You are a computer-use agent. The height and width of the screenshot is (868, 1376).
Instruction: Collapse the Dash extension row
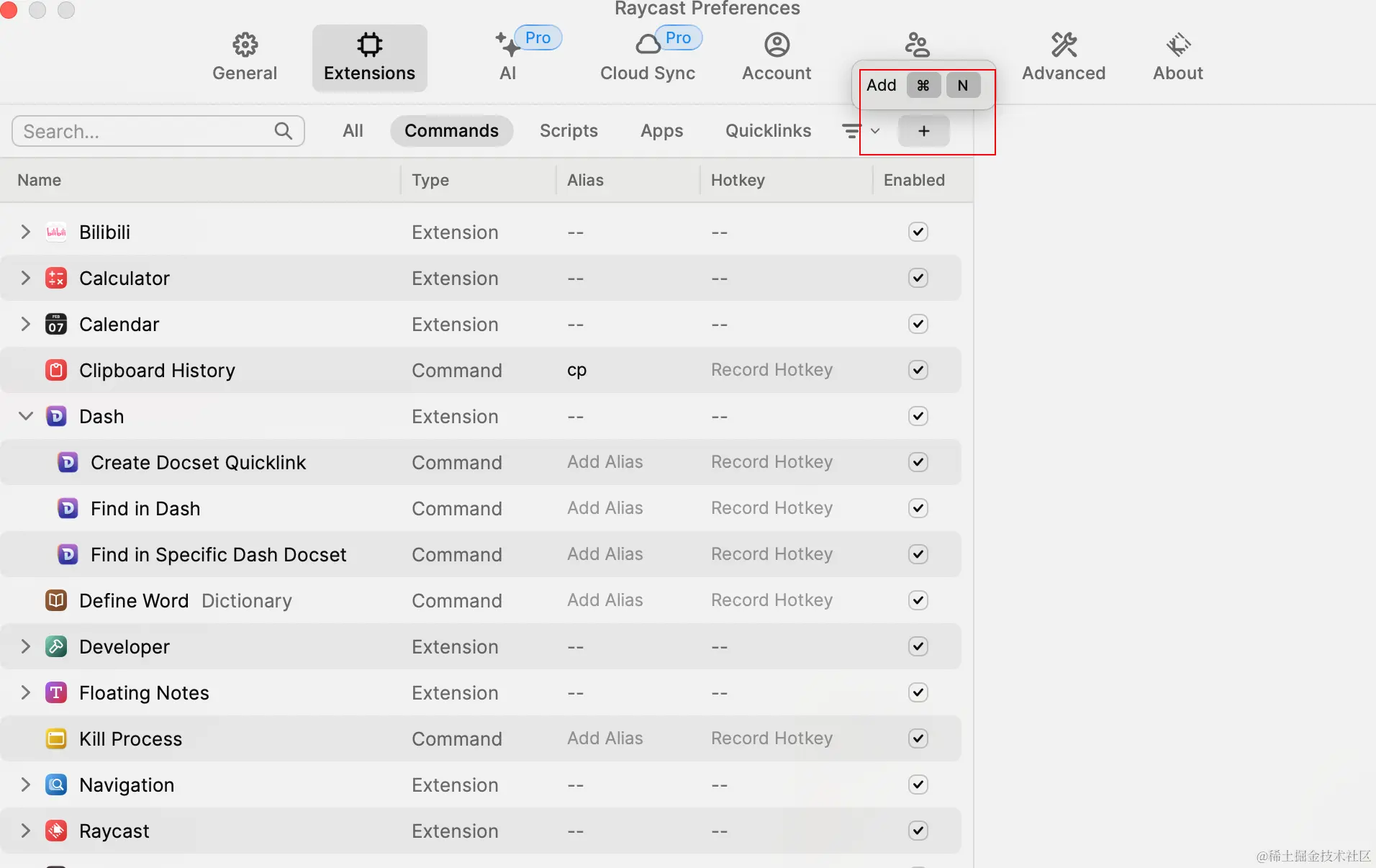[26, 416]
